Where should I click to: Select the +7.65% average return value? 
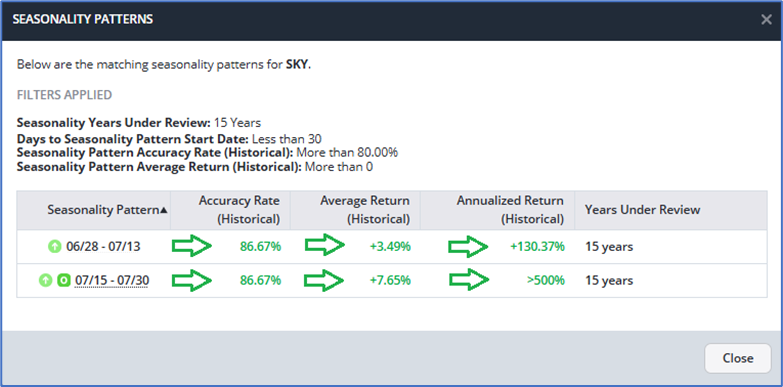tap(390, 281)
